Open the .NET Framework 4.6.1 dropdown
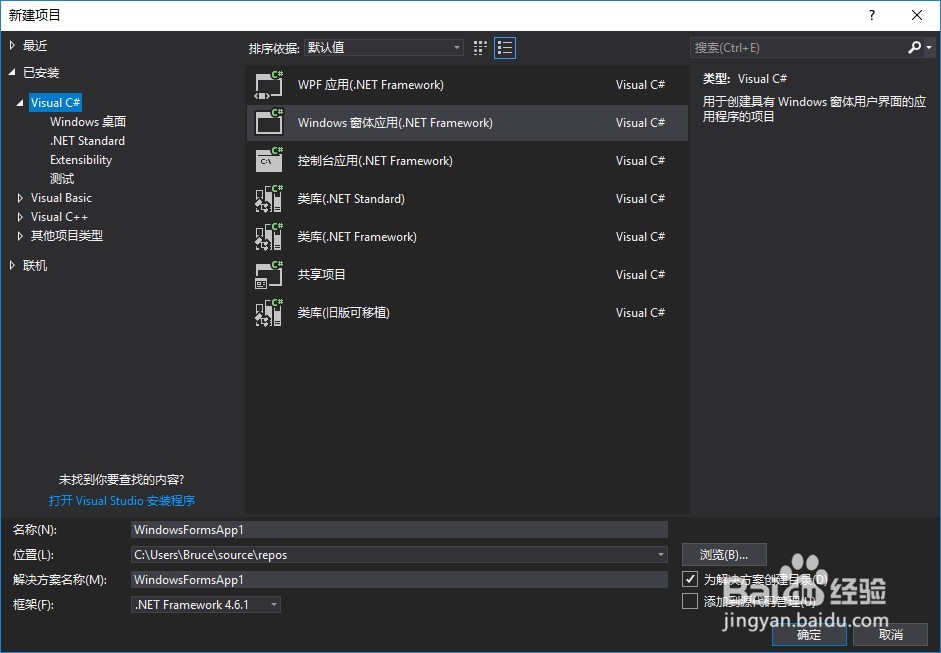Viewport: 941px width, 653px height. point(206,604)
